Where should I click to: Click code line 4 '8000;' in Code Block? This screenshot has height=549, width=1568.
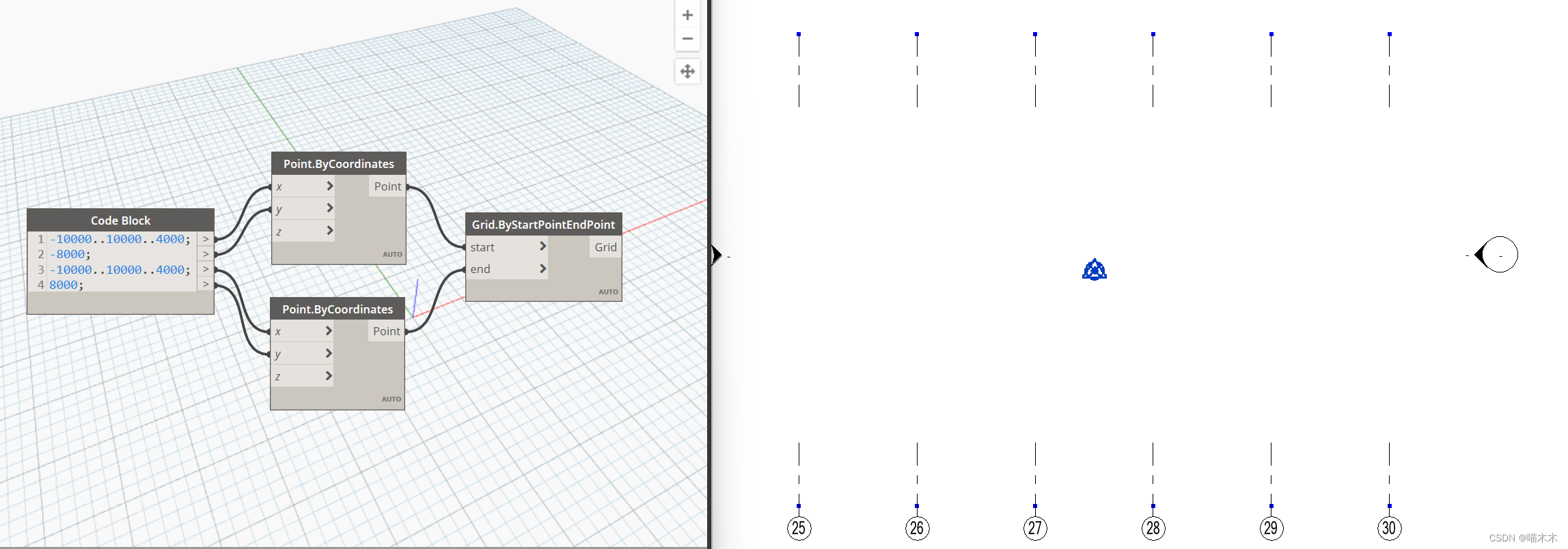66,285
